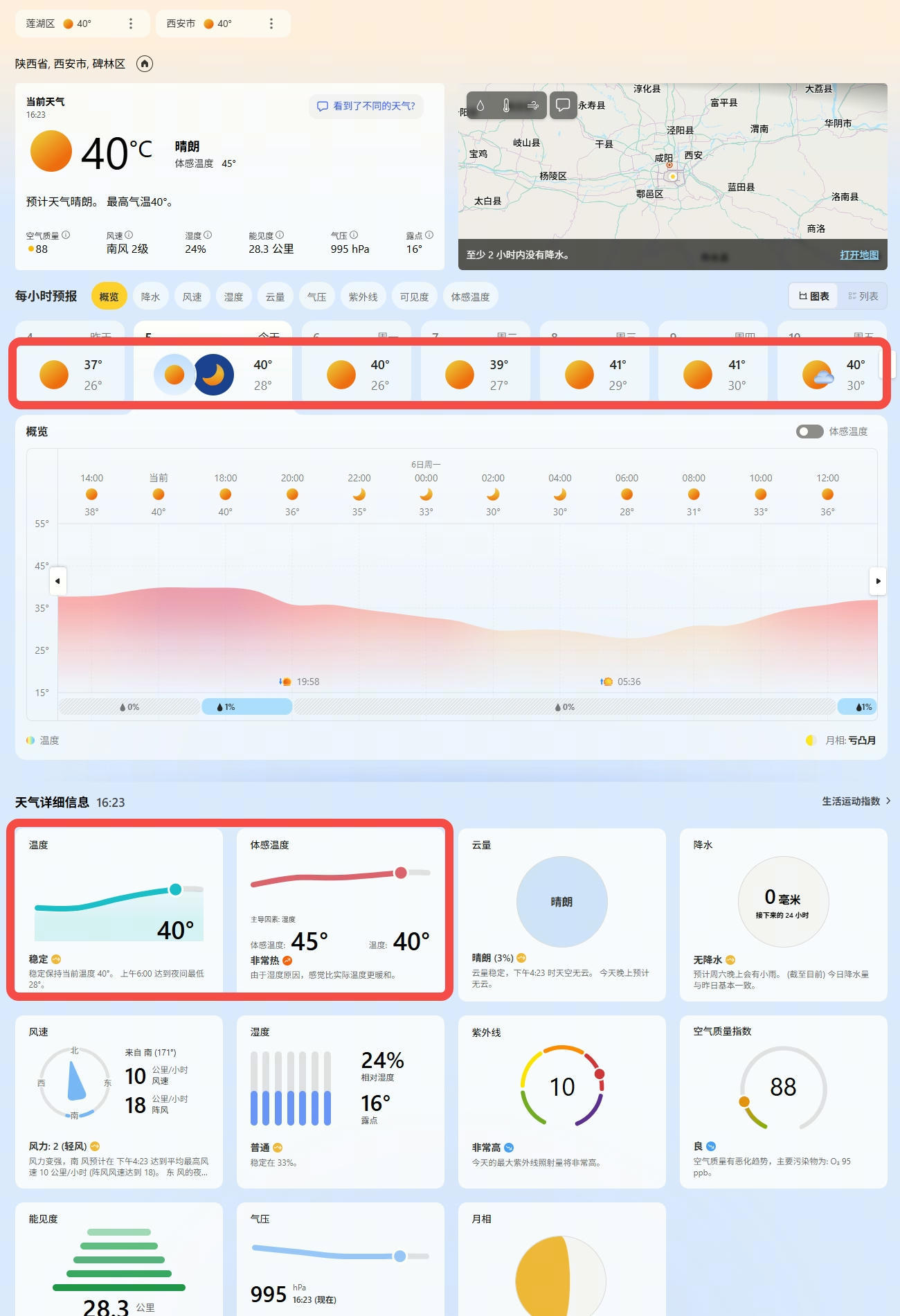This screenshot has width=900, height=1316.
Task: Click 看到了不同的天气? feedback button
Action: tap(366, 106)
